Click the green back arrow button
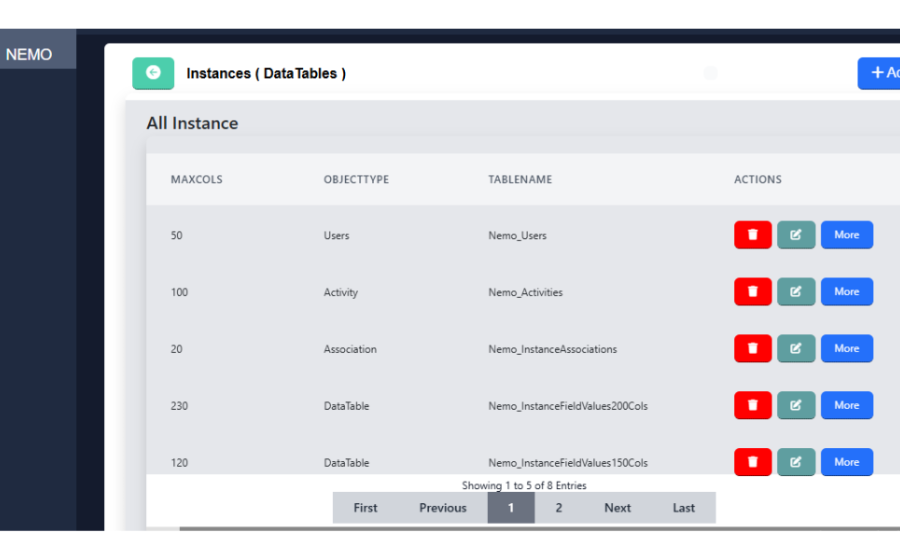 tap(153, 73)
